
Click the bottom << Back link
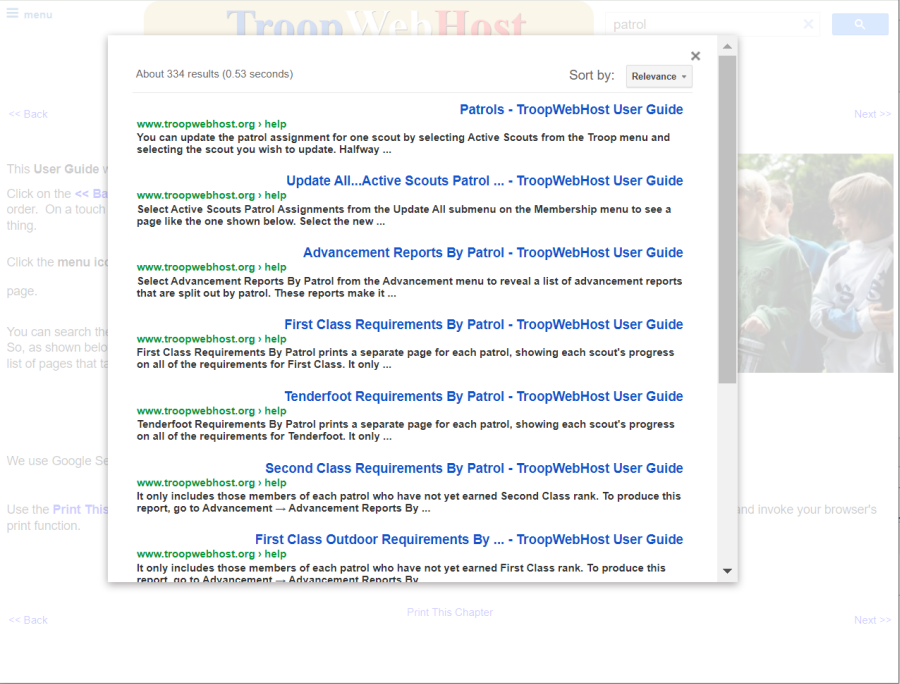coord(28,620)
